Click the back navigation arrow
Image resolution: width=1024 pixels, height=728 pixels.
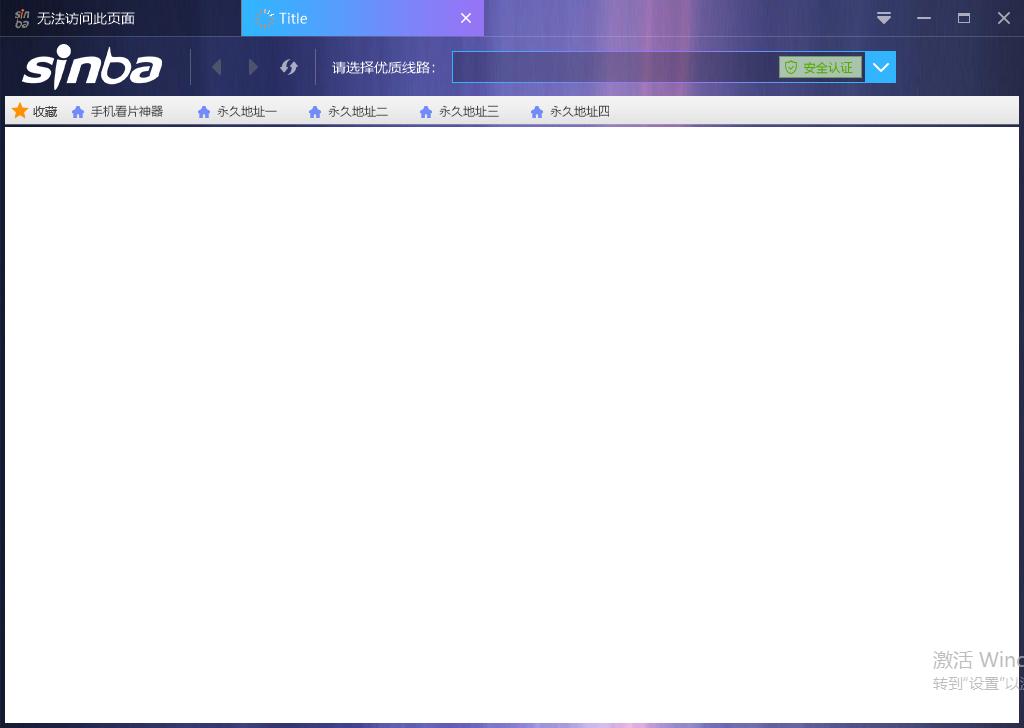point(217,67)
